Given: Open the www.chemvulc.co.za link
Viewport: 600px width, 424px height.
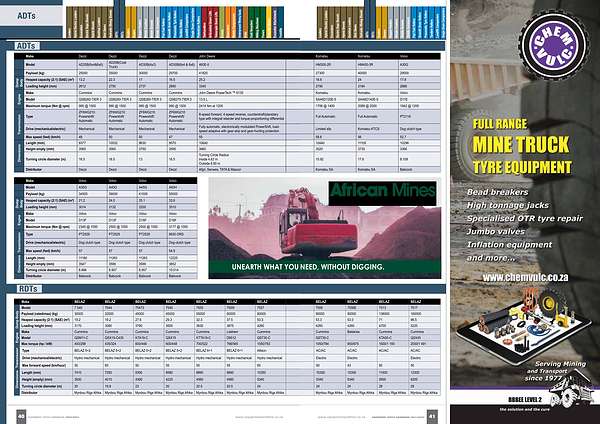Looking at the screenshot, I should (x=525, y=277).
